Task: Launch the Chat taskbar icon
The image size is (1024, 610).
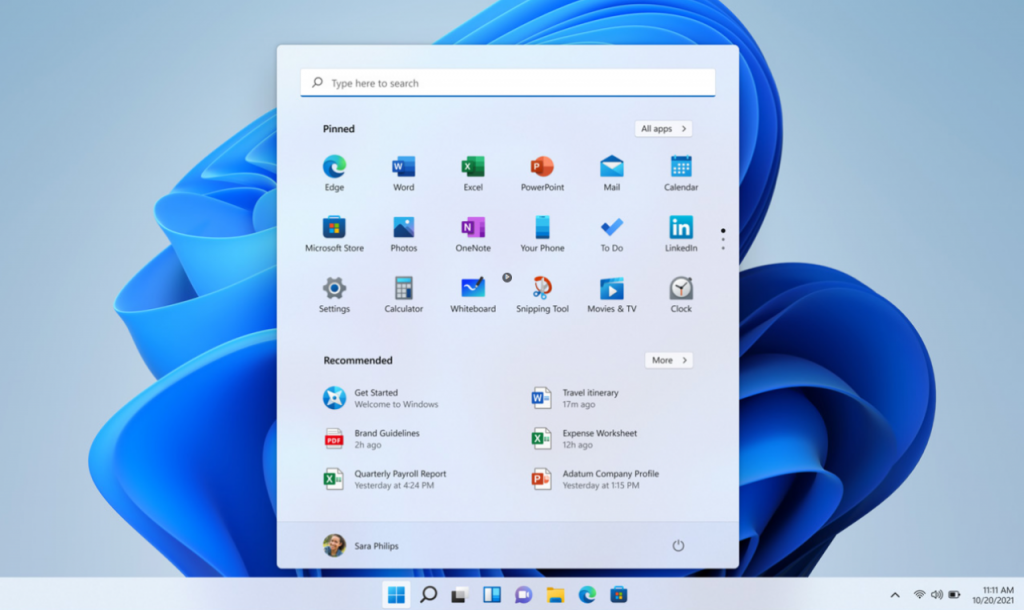Action: click(x=523, y=594)
